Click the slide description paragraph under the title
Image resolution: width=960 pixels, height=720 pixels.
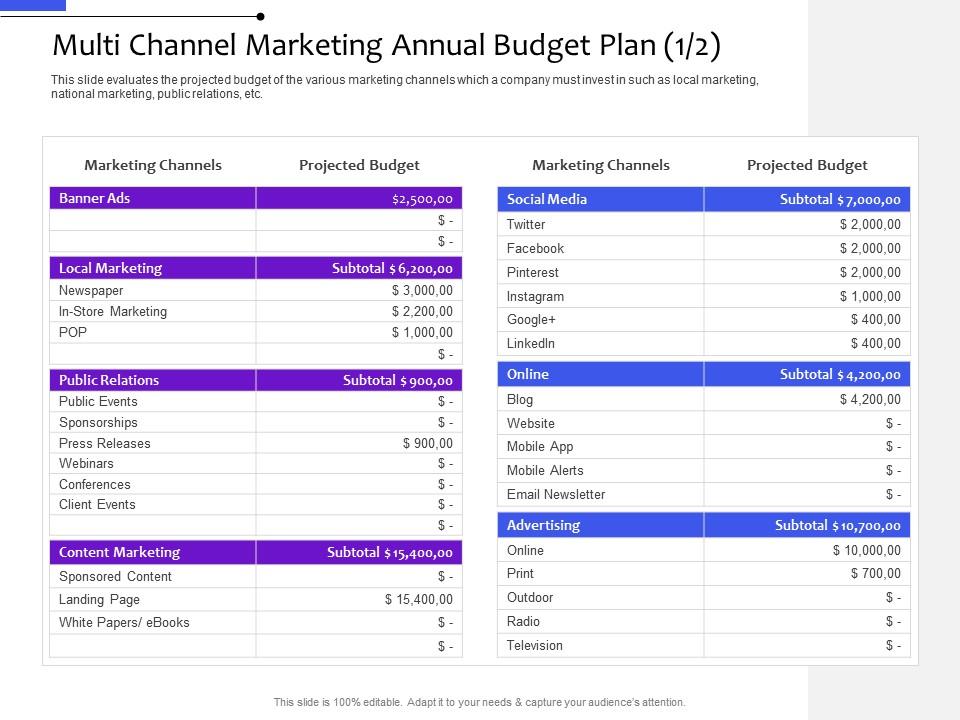click(x=404, y=87)
